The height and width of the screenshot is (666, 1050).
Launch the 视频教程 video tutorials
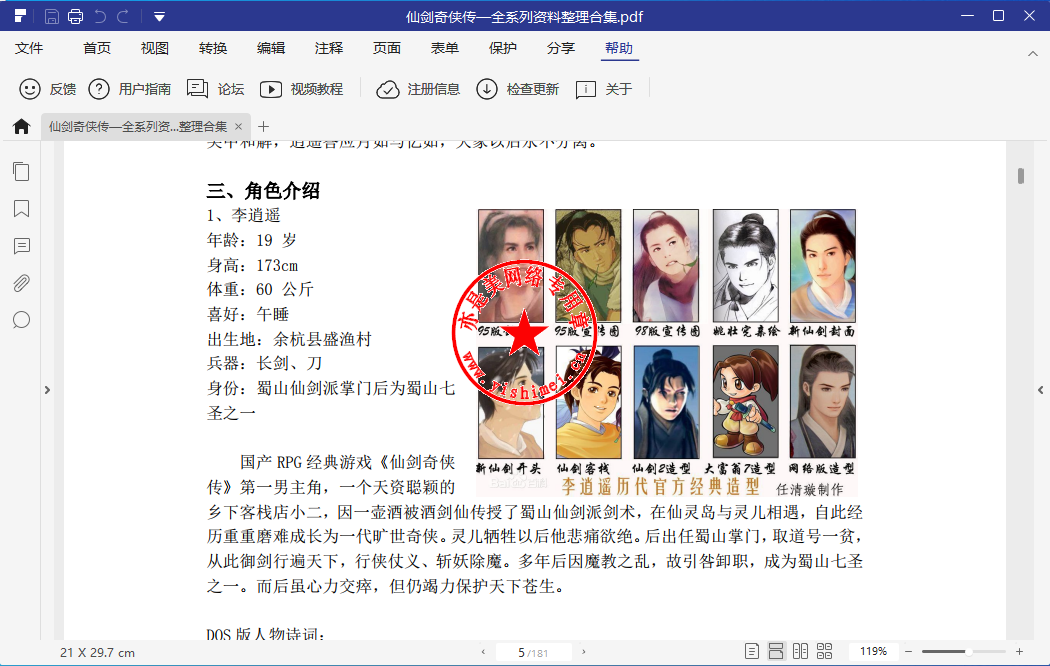click(301, 89)
